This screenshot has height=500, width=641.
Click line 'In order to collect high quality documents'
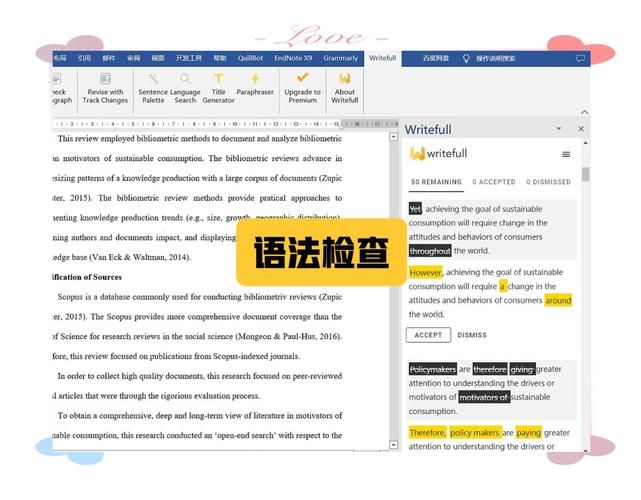click(199, 376)
